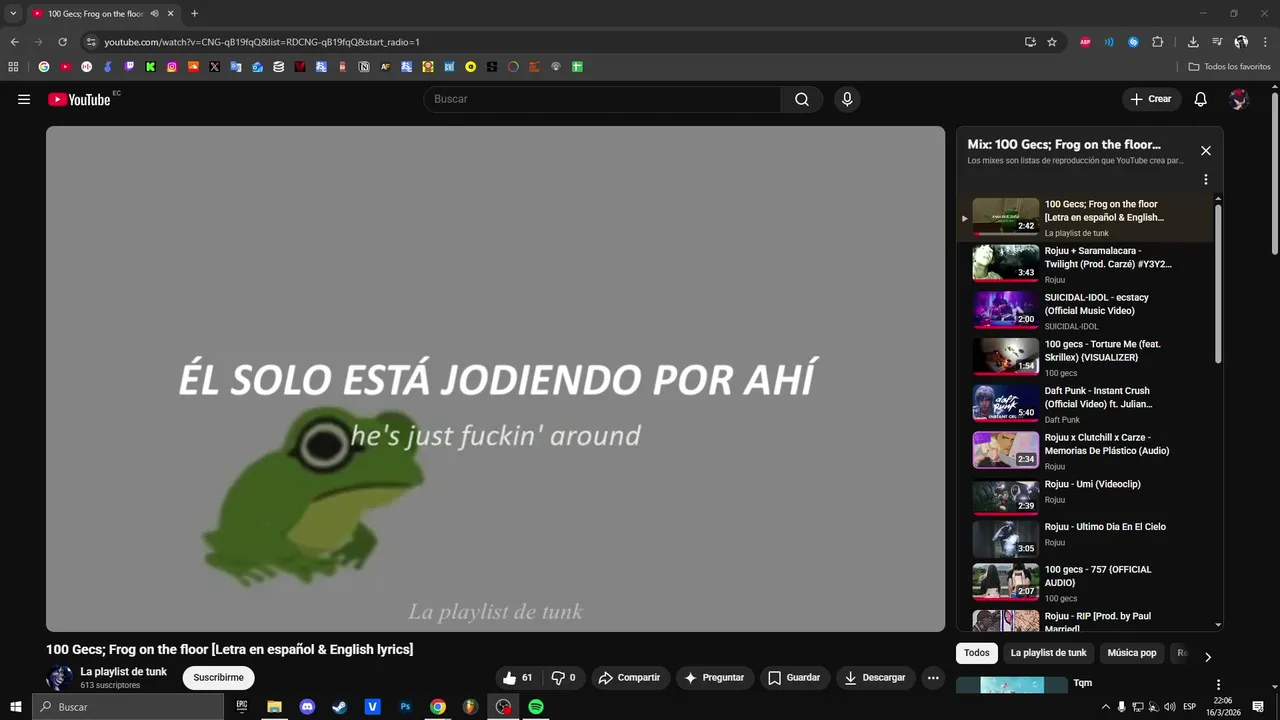Open the Adblock Plus extension

click(x=1085, y=42)
